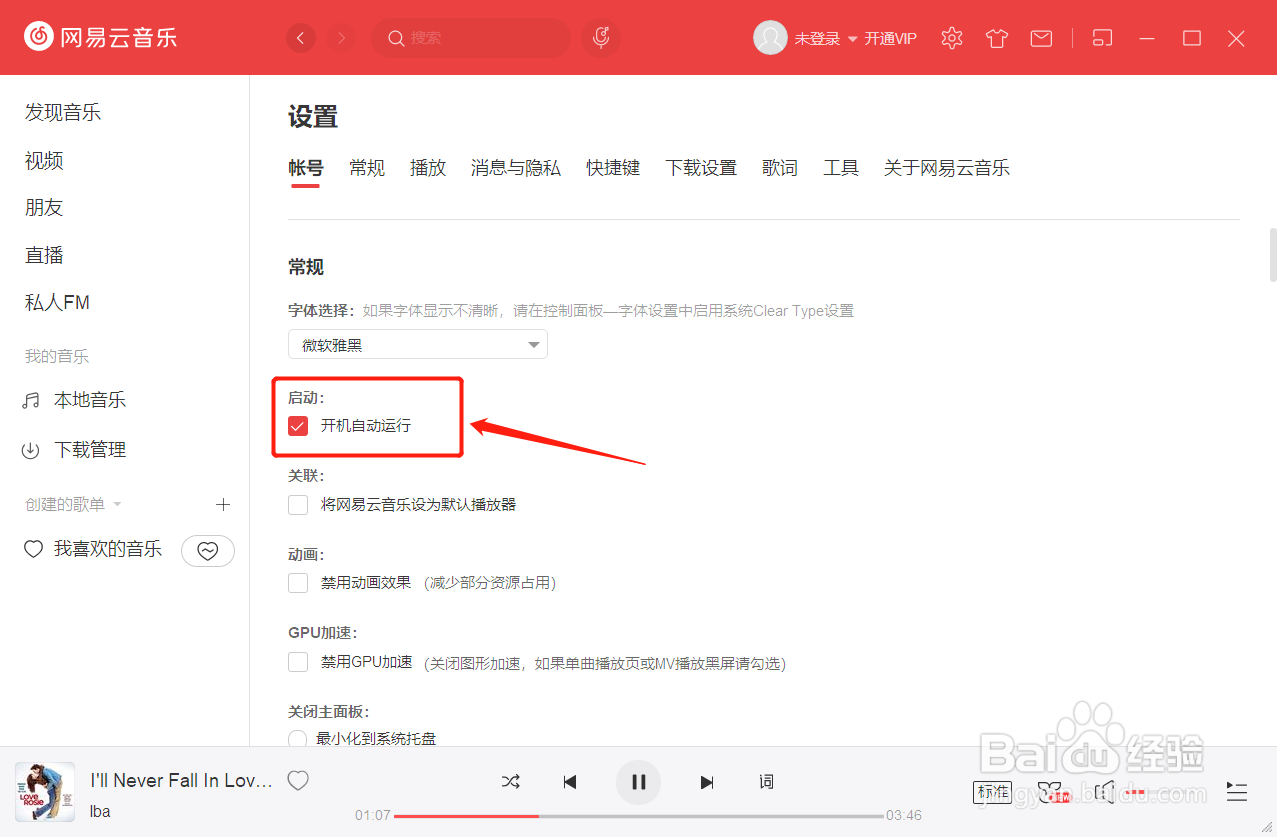Expand the 创建的歌单 playlist section
1277x837 pixels.
117,504
